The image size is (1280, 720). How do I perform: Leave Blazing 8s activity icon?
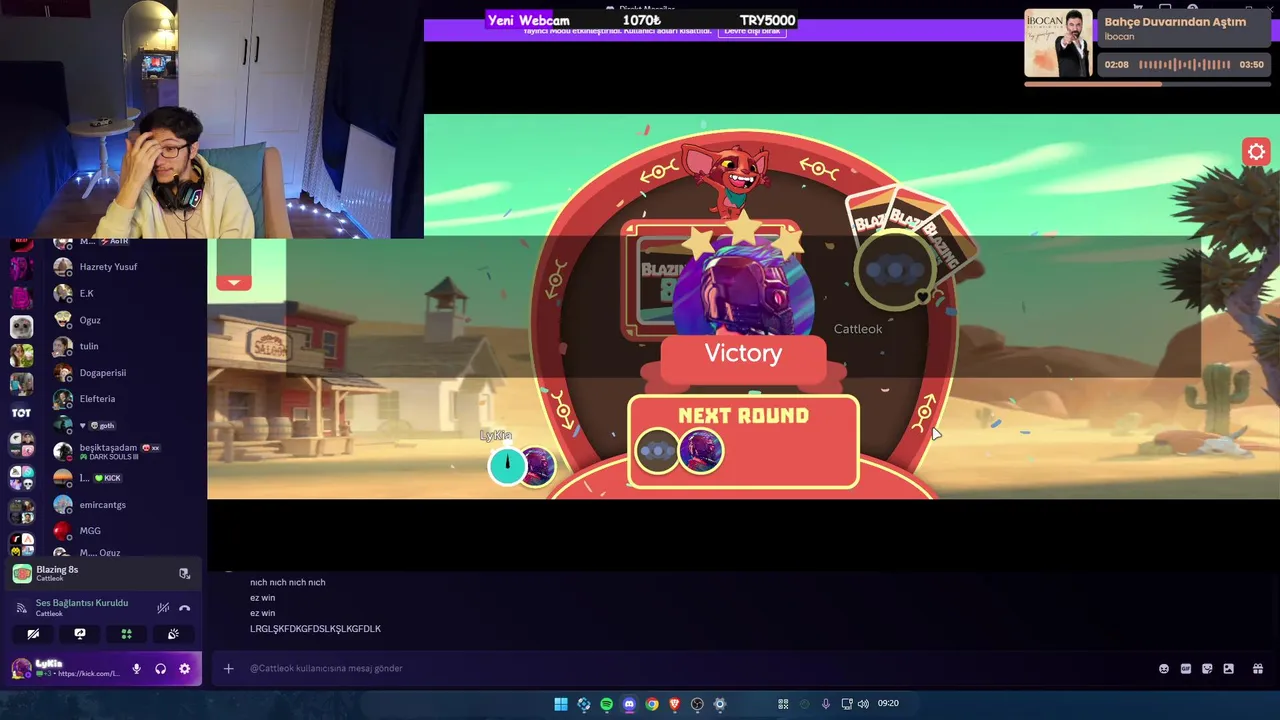[184, 574]
